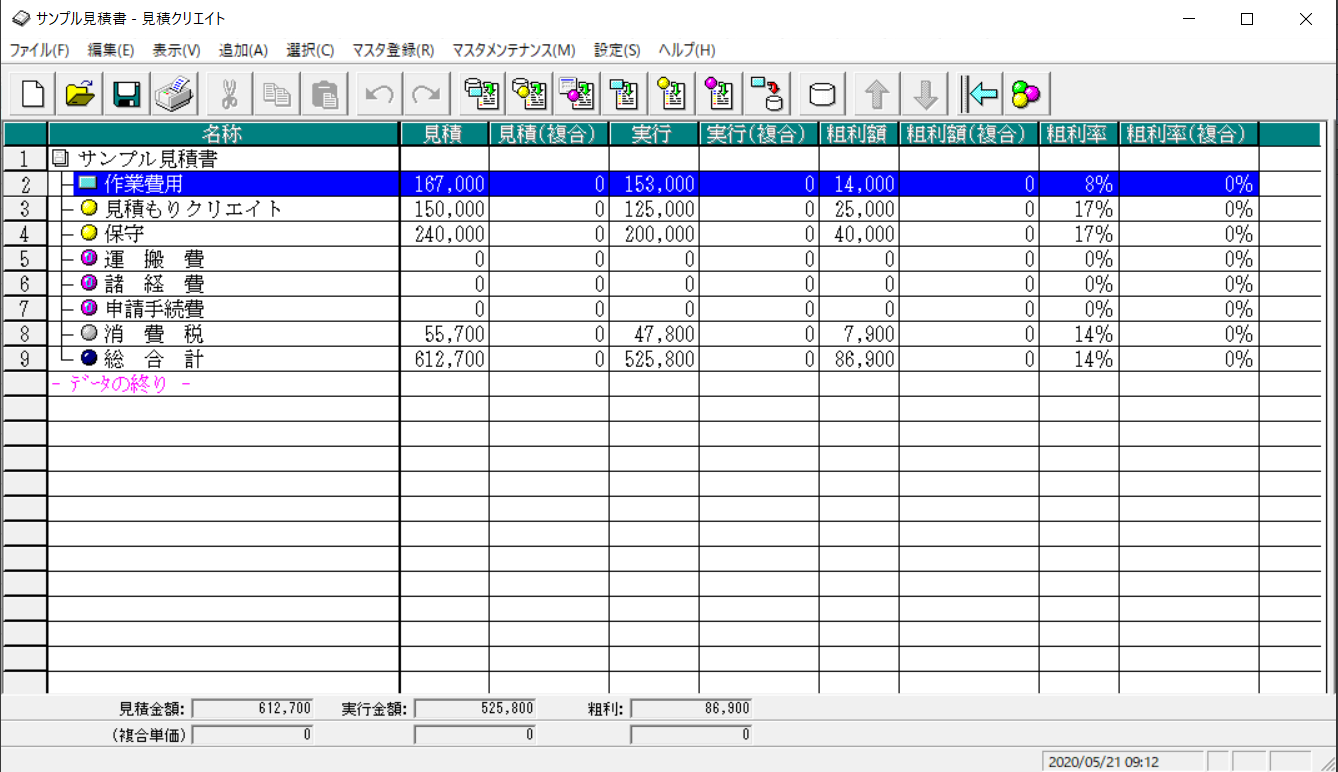The width and height of the screenshot is (1338, 772).
Task: Click the three colored balls icon
Action: (x=1026, y=95)
